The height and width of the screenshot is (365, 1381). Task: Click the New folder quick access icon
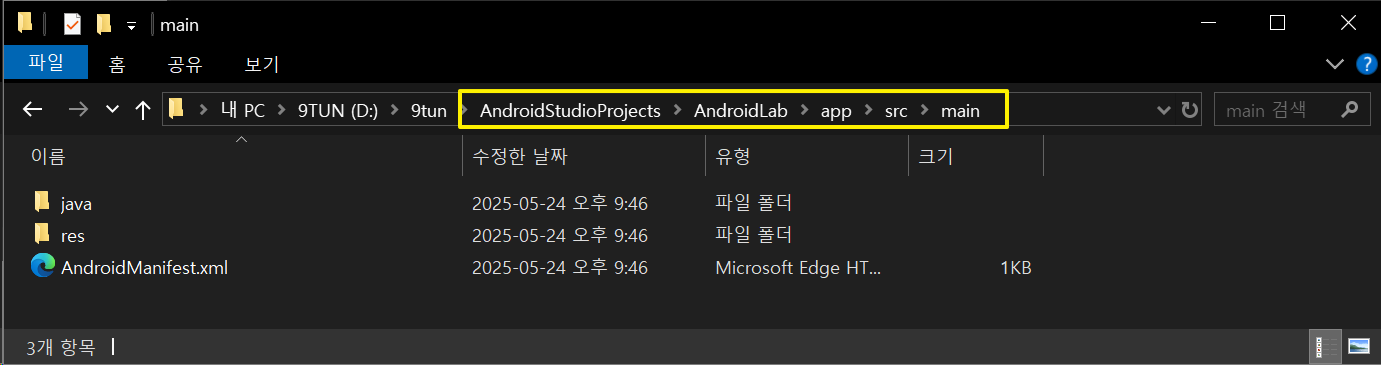point(103,23)
